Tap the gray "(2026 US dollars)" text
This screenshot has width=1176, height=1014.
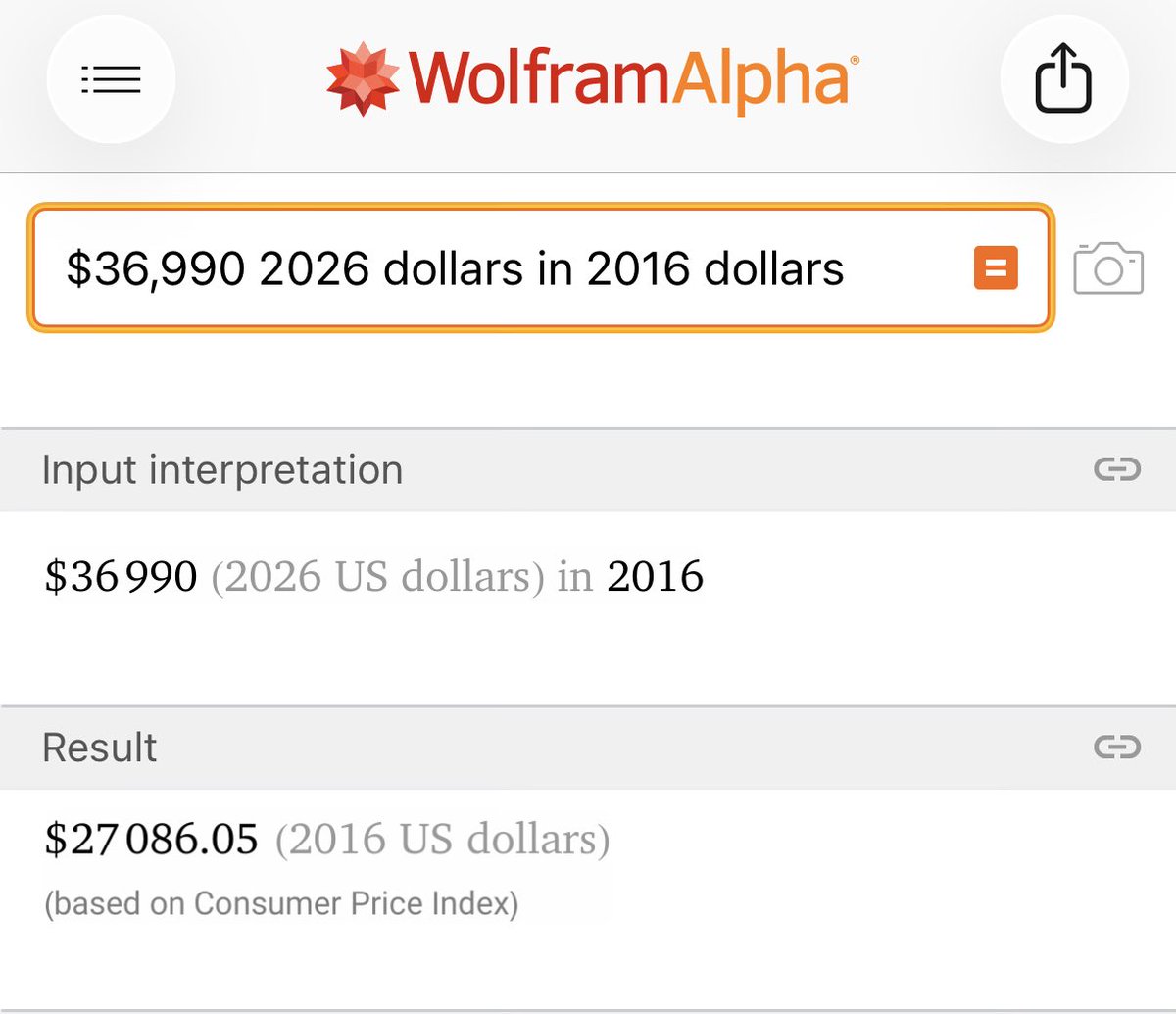[x=377, y=577]
